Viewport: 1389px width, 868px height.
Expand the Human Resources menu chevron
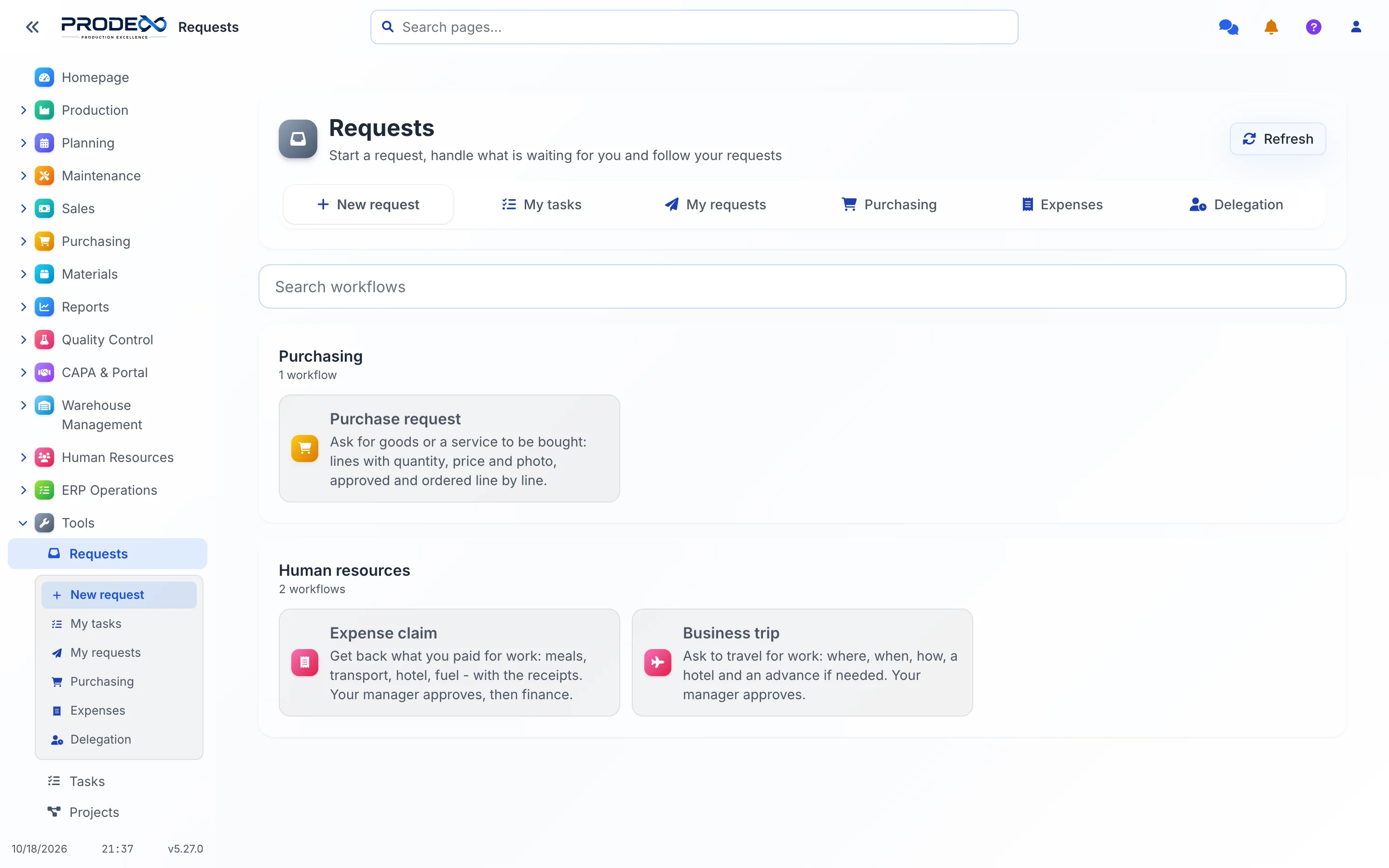coord(23,458)
